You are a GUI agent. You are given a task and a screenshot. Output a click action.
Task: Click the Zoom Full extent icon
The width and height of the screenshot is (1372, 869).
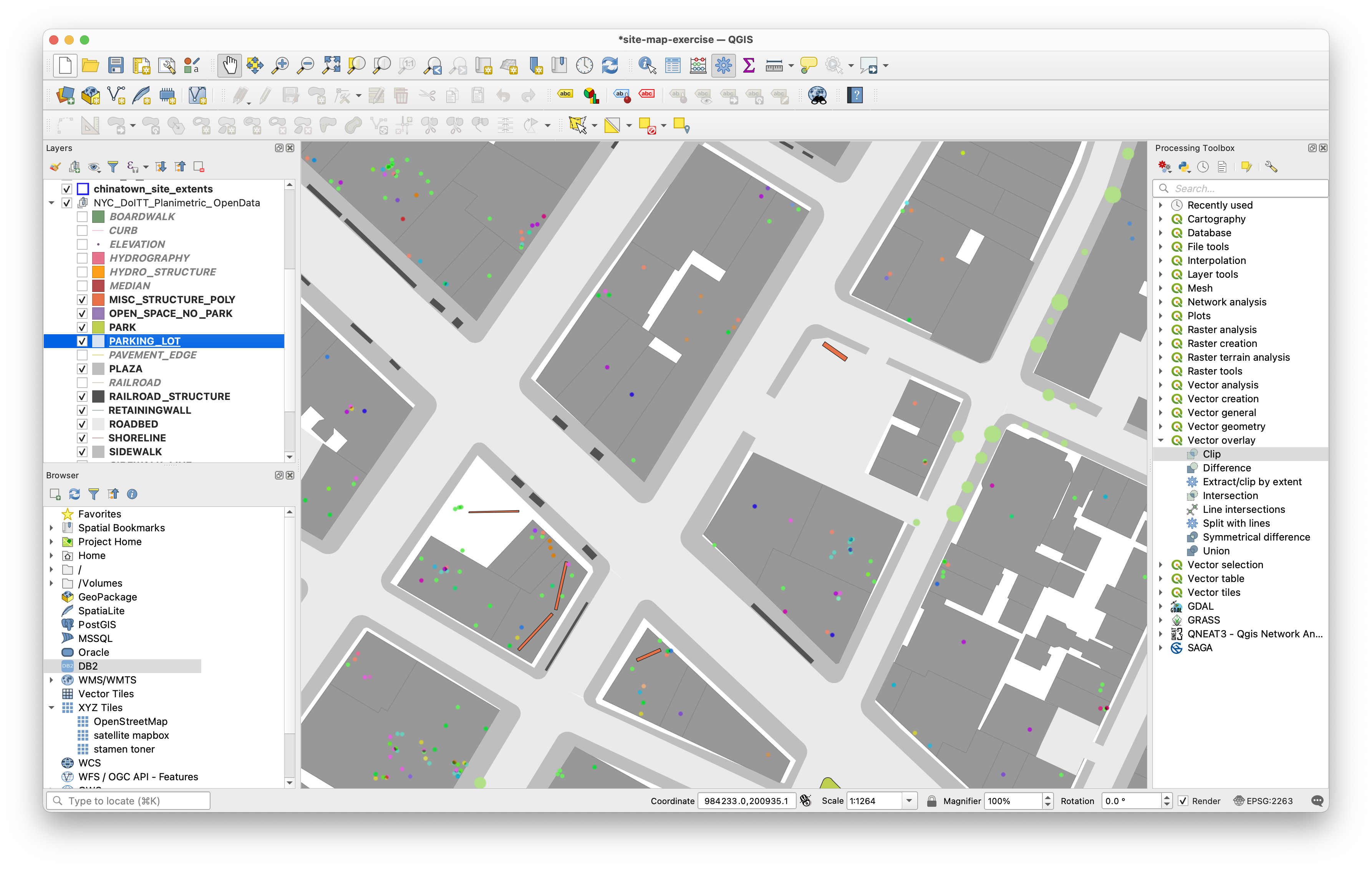coord(331,66)
